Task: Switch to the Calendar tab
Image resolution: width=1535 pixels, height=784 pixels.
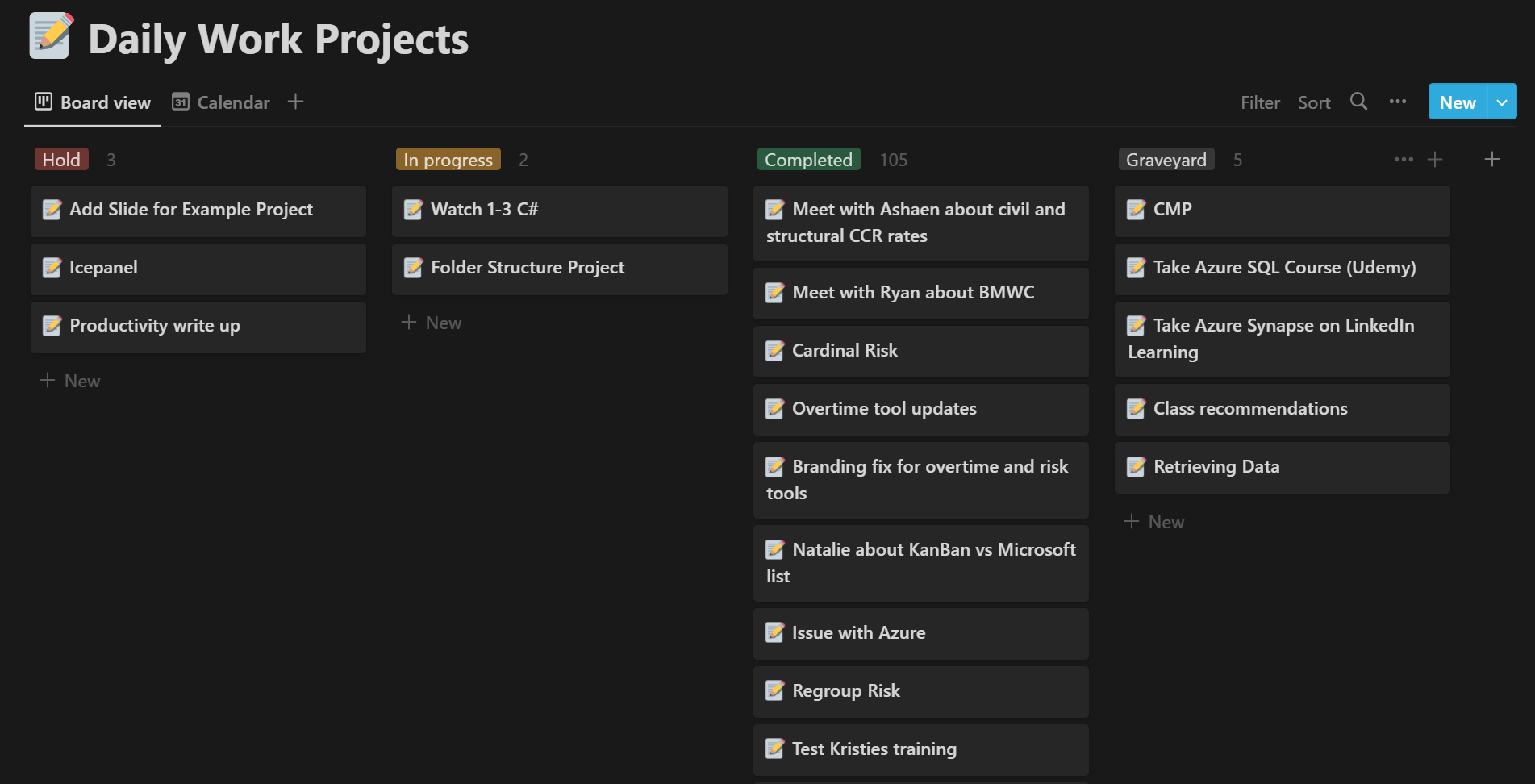Action: point(222,102)
